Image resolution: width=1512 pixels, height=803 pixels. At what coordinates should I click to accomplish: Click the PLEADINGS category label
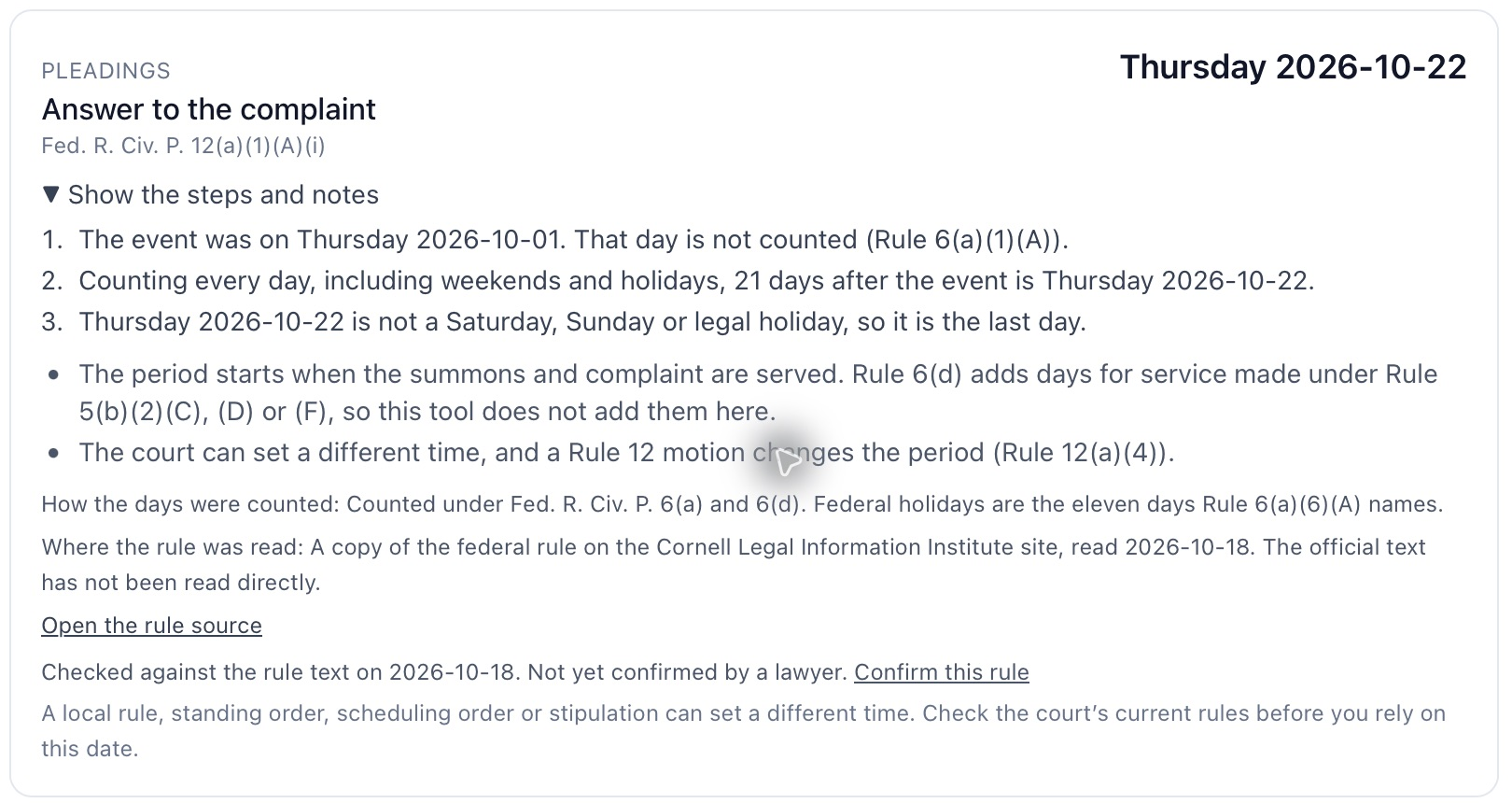[x=105, y=71]
